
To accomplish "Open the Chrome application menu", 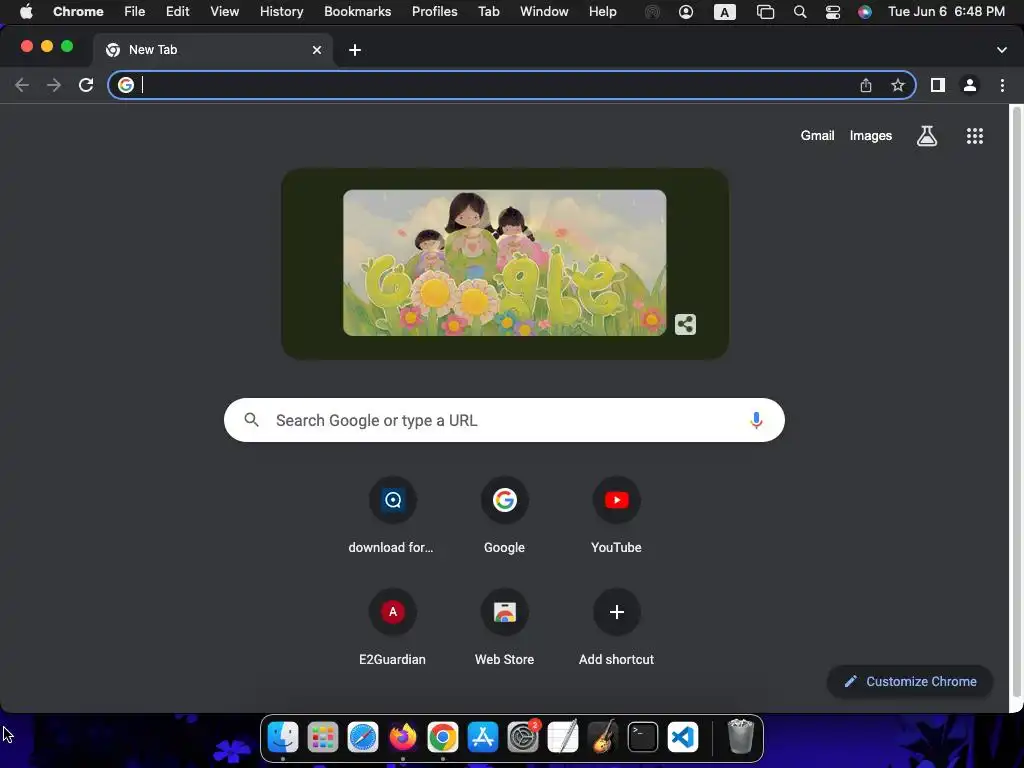I will coord(78,12).
